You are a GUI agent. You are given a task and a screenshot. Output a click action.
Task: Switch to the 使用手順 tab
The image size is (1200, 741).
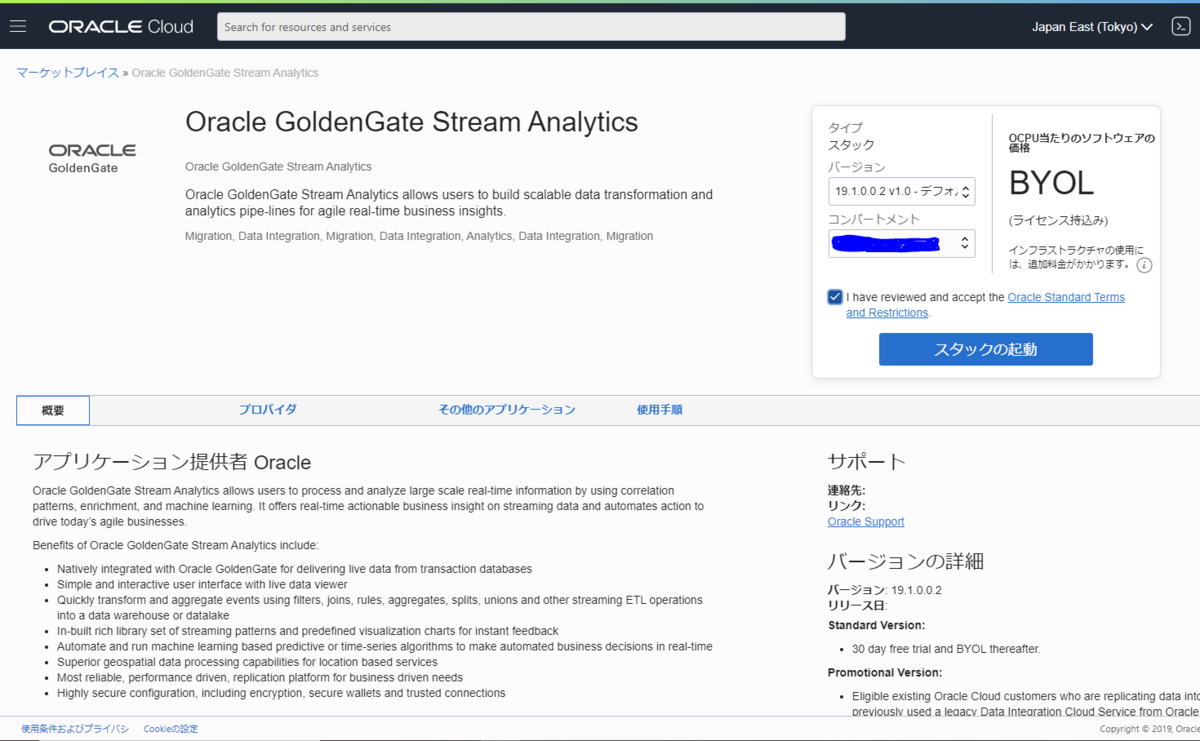(x=659, y=409)
